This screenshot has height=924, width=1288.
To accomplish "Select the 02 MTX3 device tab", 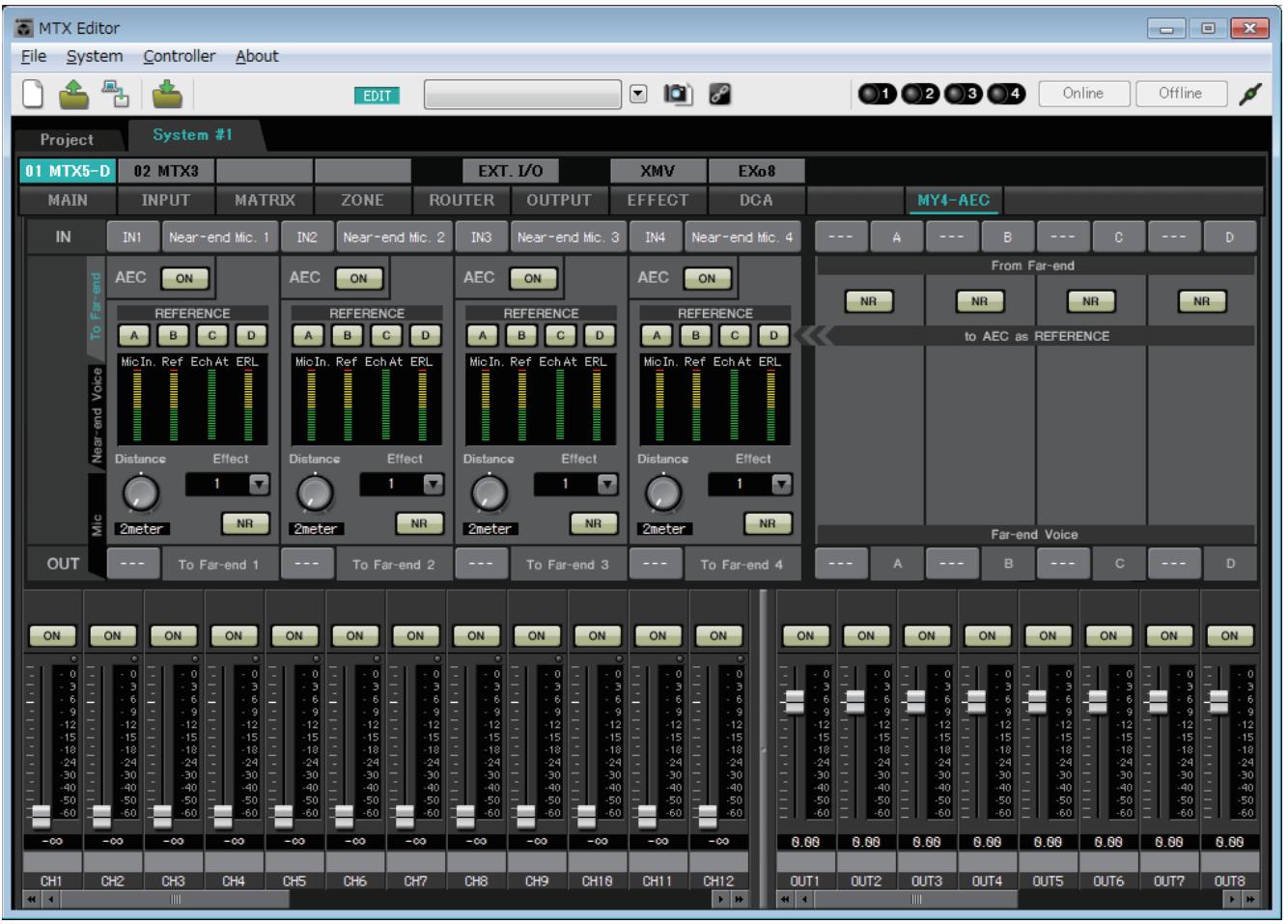I will tap(166, 171).
